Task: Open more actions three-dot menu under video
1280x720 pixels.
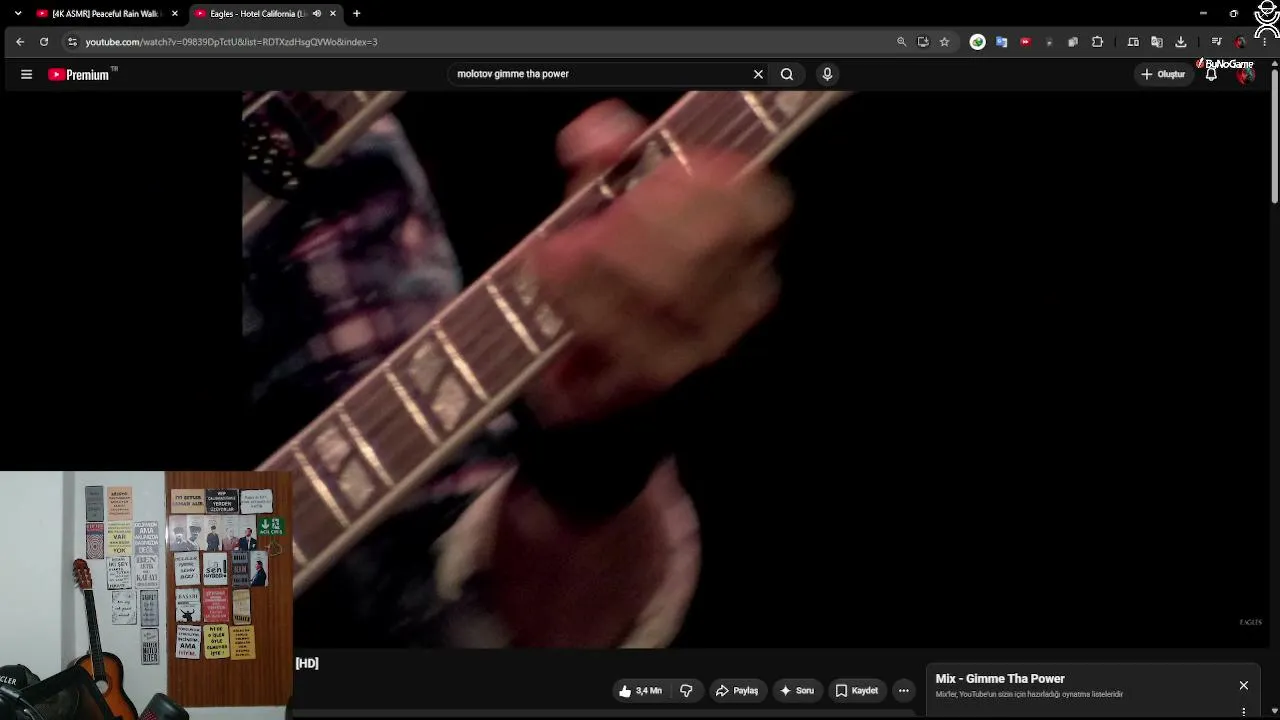Action: click(903, 690)
